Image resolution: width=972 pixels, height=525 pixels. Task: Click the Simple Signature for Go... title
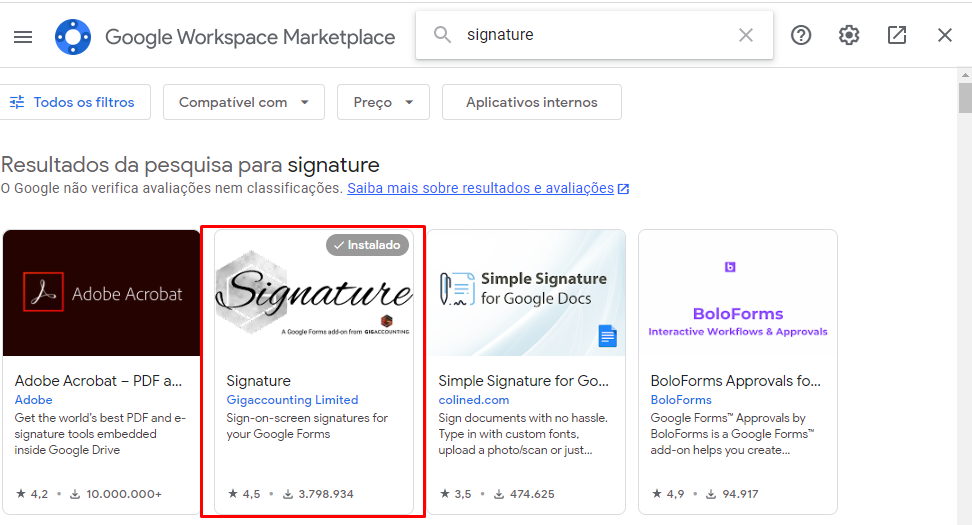[x=524, y=381]
